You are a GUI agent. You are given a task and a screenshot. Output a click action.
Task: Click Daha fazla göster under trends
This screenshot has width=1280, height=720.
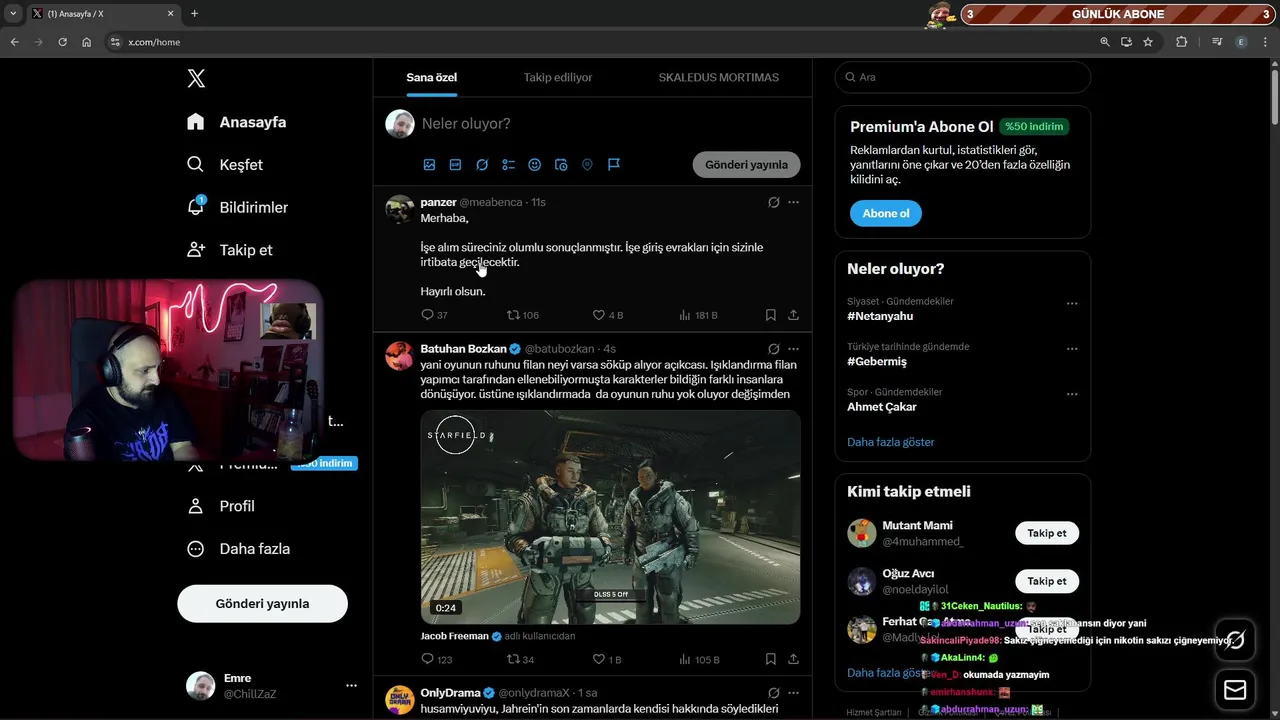coord(891,442)
